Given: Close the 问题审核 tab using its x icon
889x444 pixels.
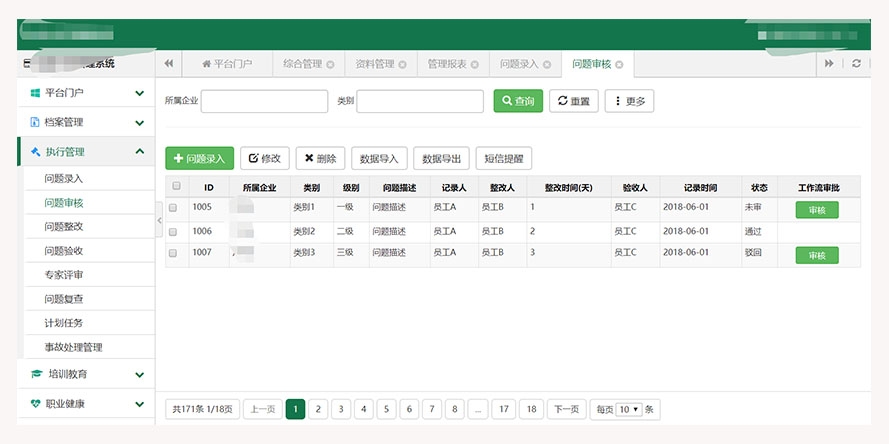Looking at the screenshot, I should [x=619, y=64].
